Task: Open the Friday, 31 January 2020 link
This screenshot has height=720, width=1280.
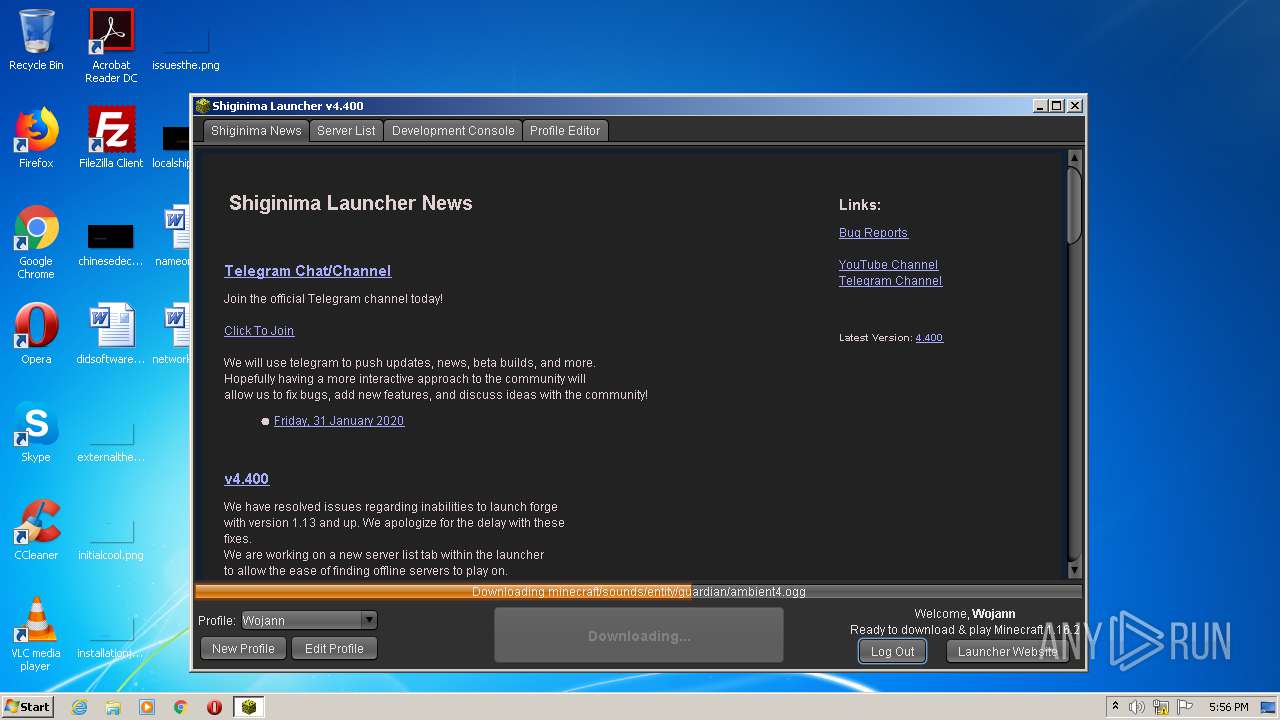Action: click(x=339, y=421)
